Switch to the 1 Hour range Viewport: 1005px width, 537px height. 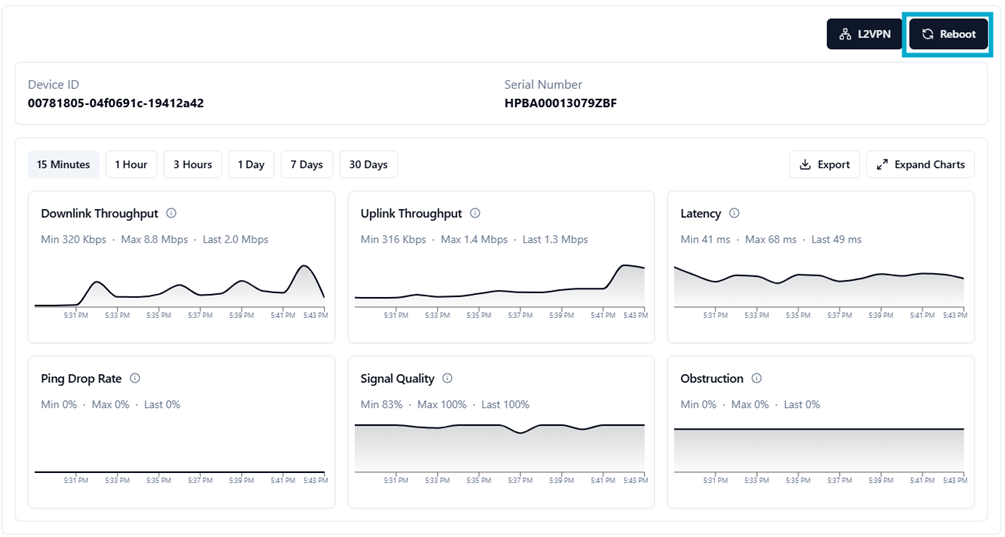pyautogui.click(x=131, y=165)
